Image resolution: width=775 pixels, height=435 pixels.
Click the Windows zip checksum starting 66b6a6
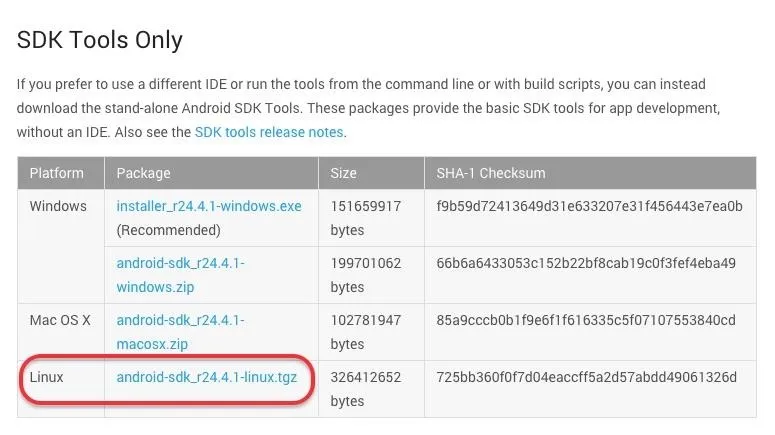pyautogui.click(x=586, y=263)
